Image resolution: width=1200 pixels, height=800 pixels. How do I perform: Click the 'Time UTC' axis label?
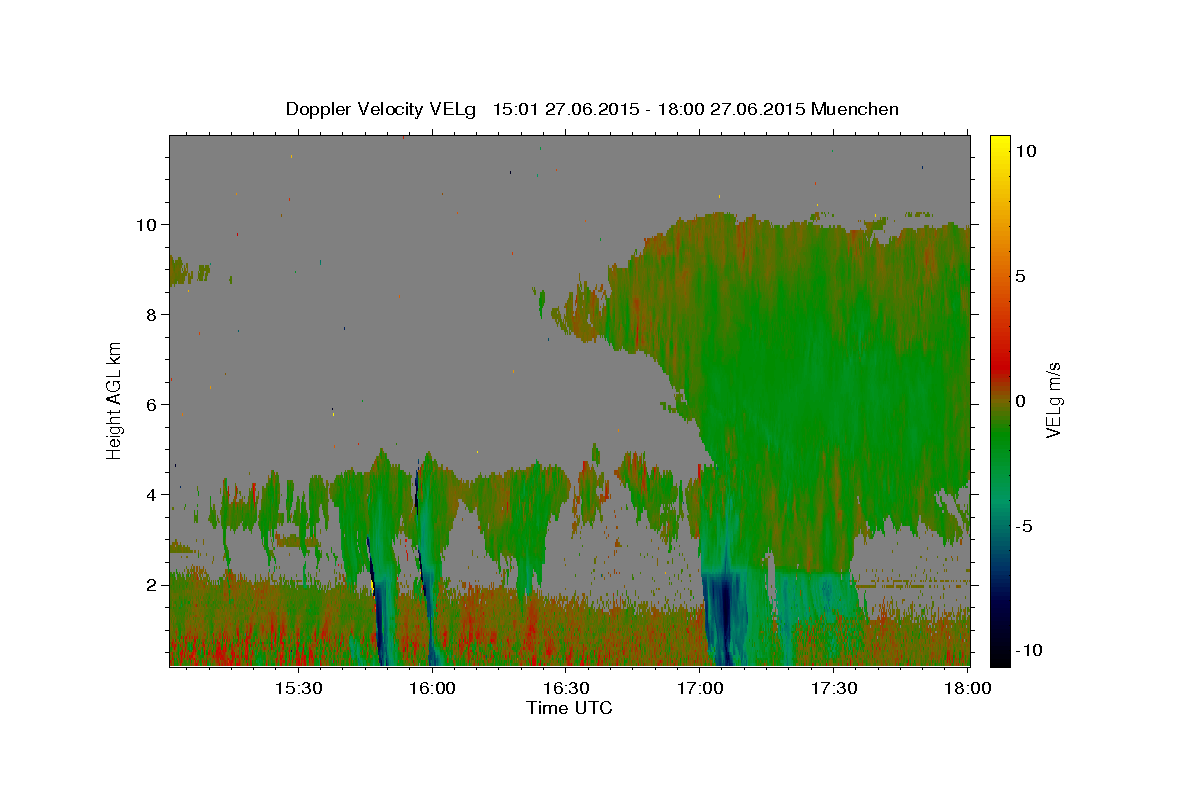pyautogui.click(x=569, y=709)
